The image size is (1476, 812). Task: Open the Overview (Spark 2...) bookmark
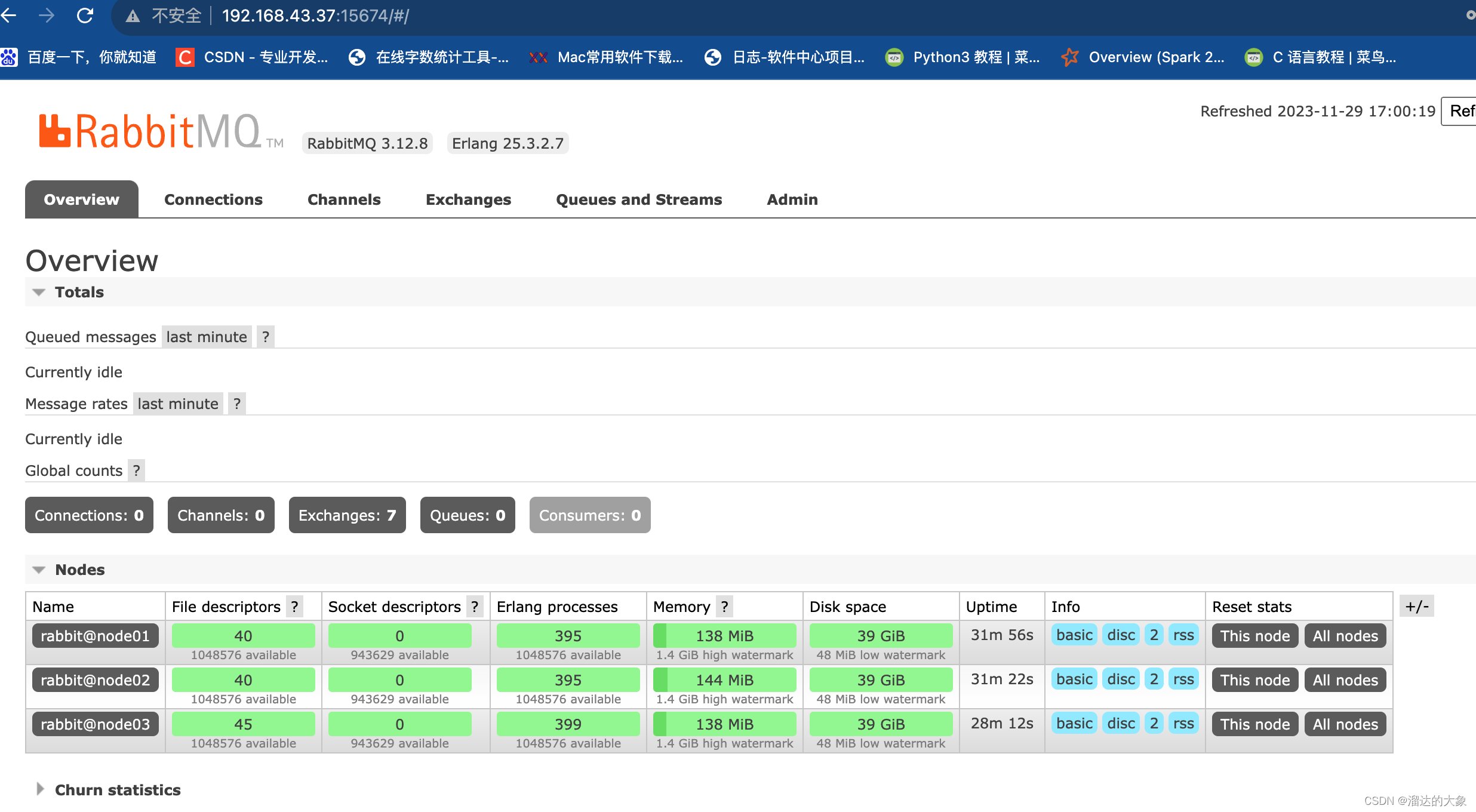click(x=1143, y=57)
